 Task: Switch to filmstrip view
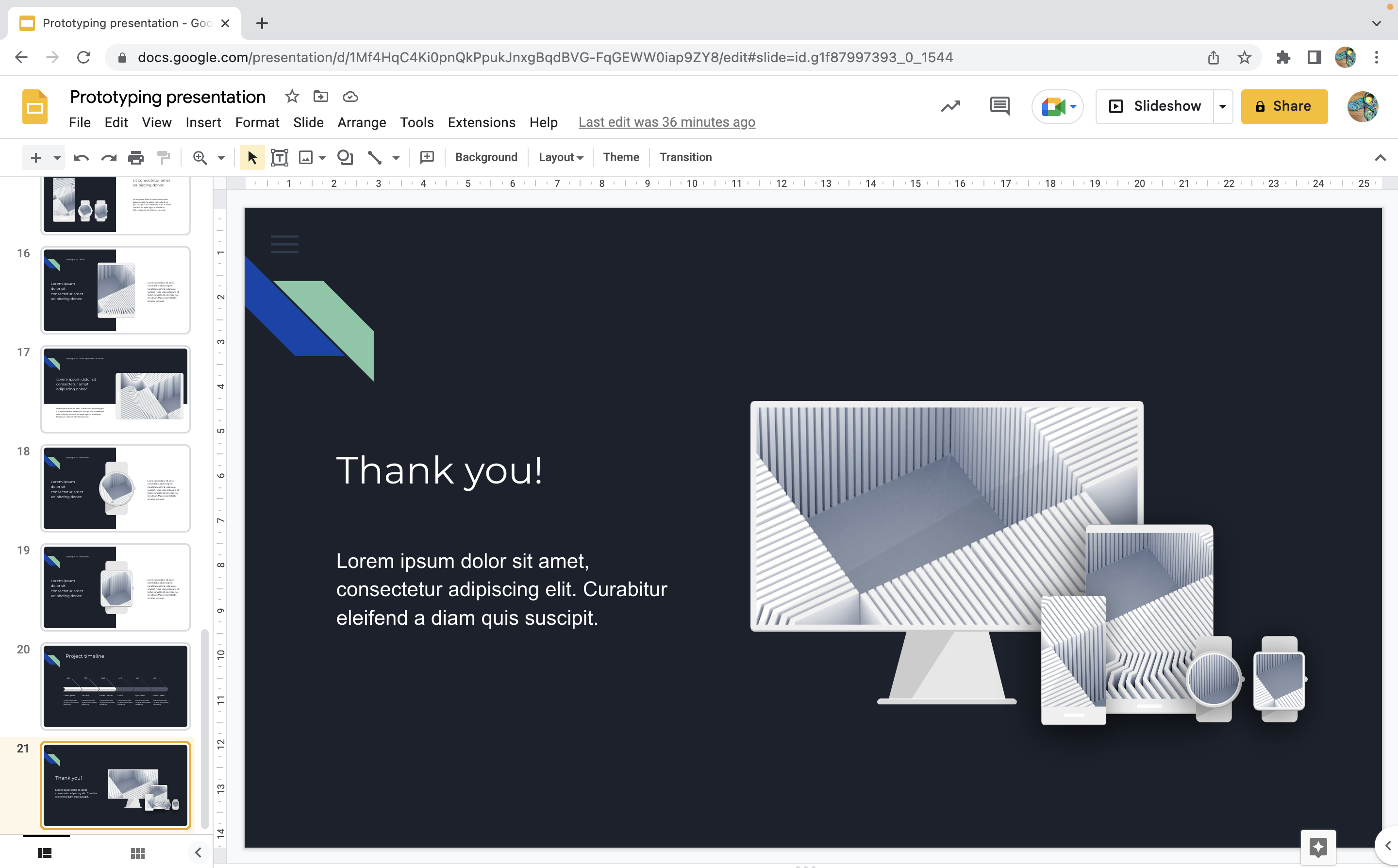[45, 853]
